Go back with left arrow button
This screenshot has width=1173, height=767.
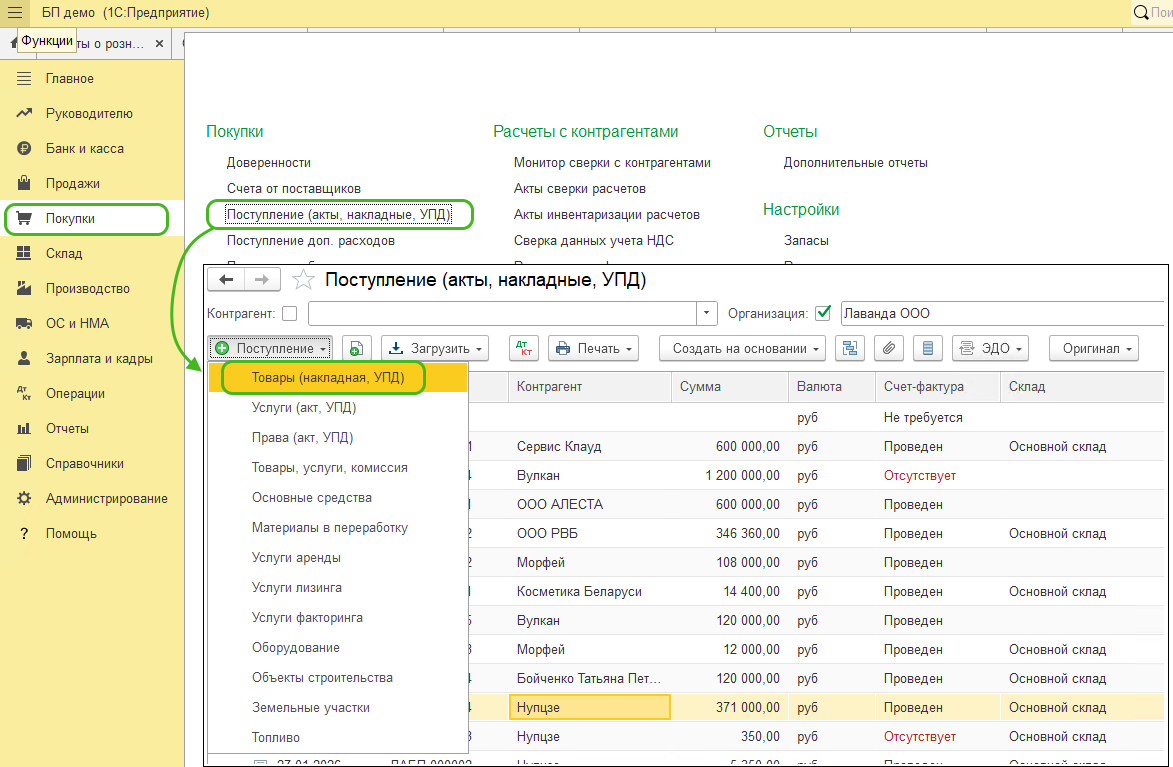pyautogui.click(x=225, y=280)
